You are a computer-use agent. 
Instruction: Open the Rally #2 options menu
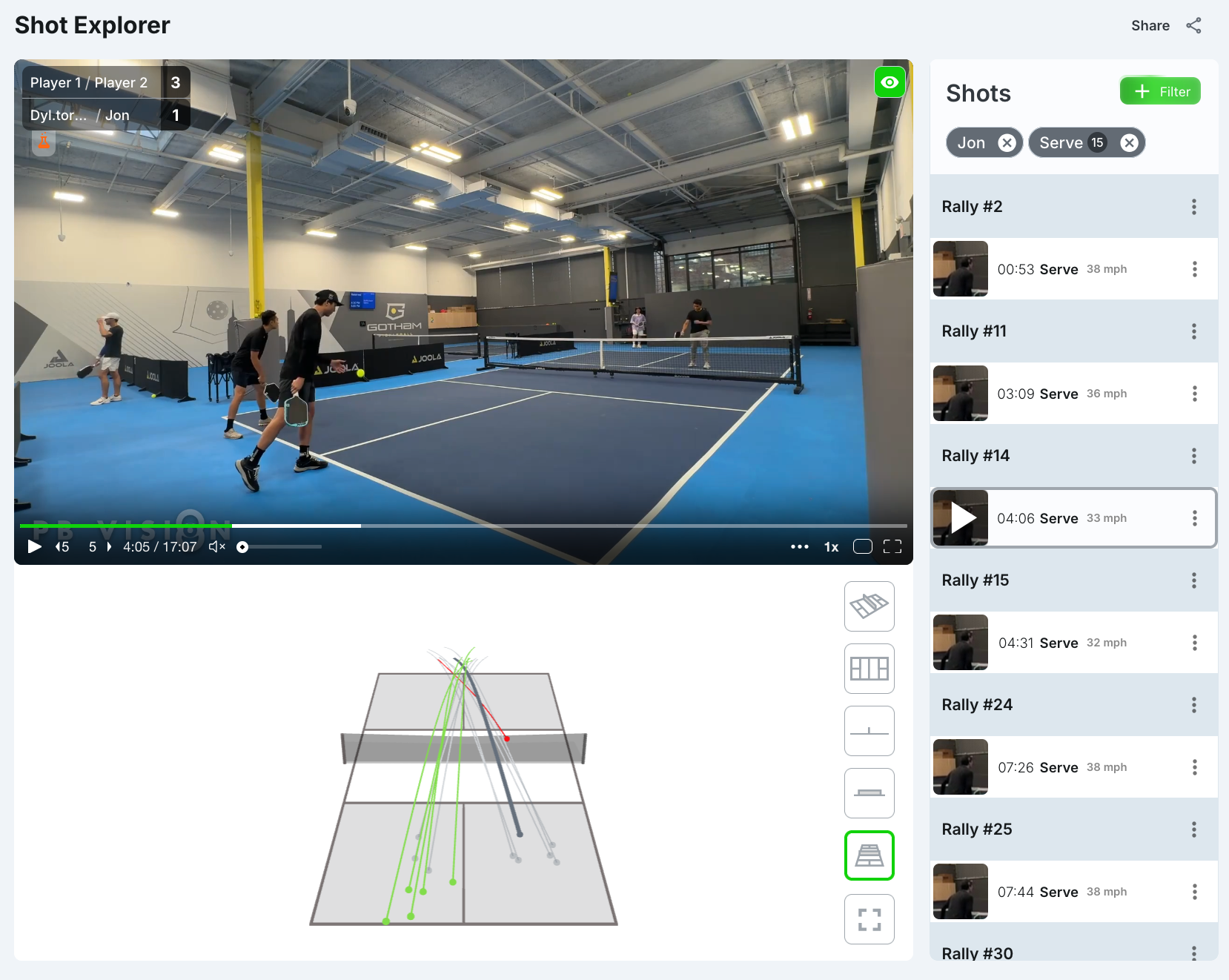[x=1193, y=207]
